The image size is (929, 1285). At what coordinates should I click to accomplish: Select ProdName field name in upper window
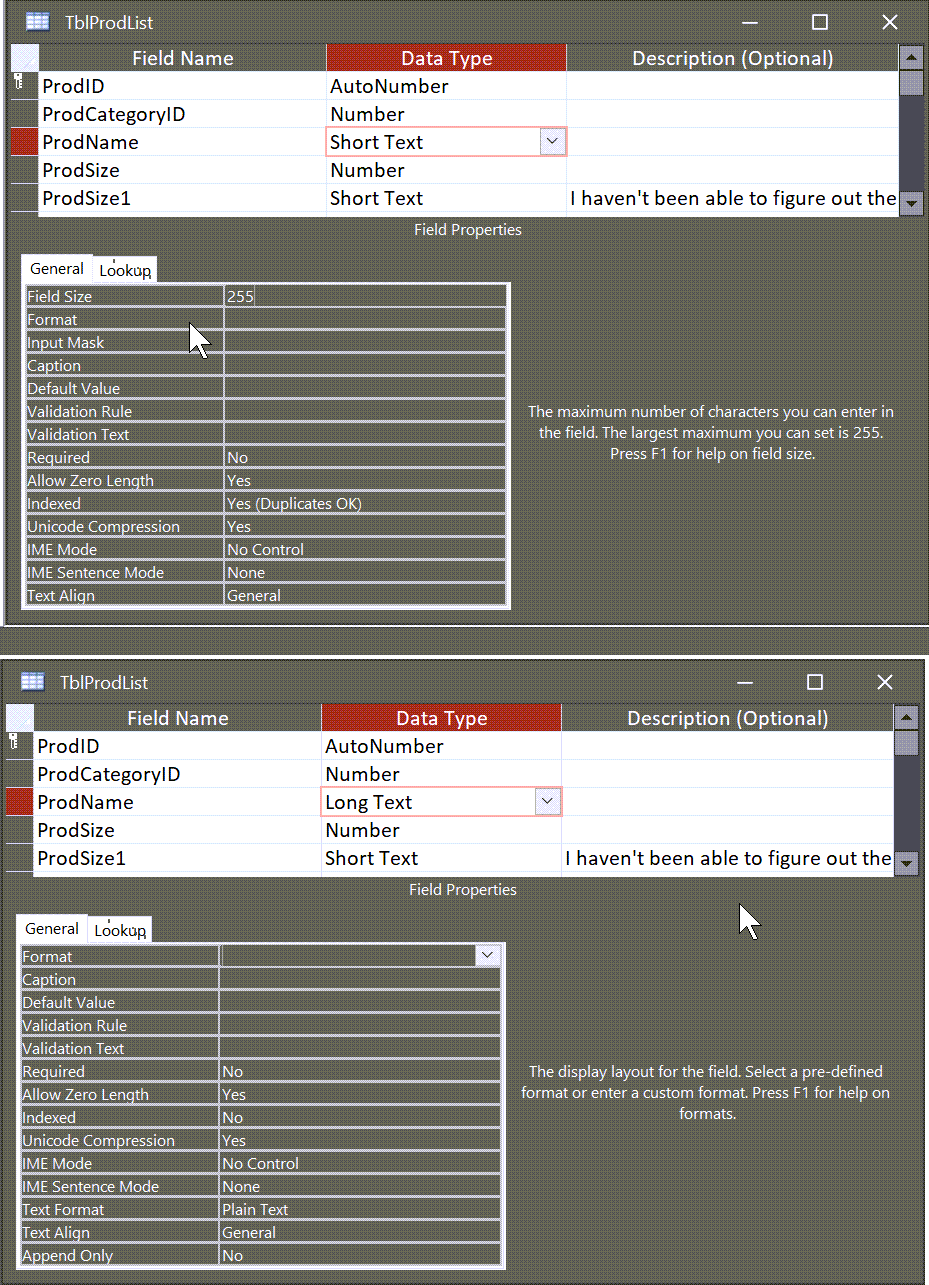(182, 141)
